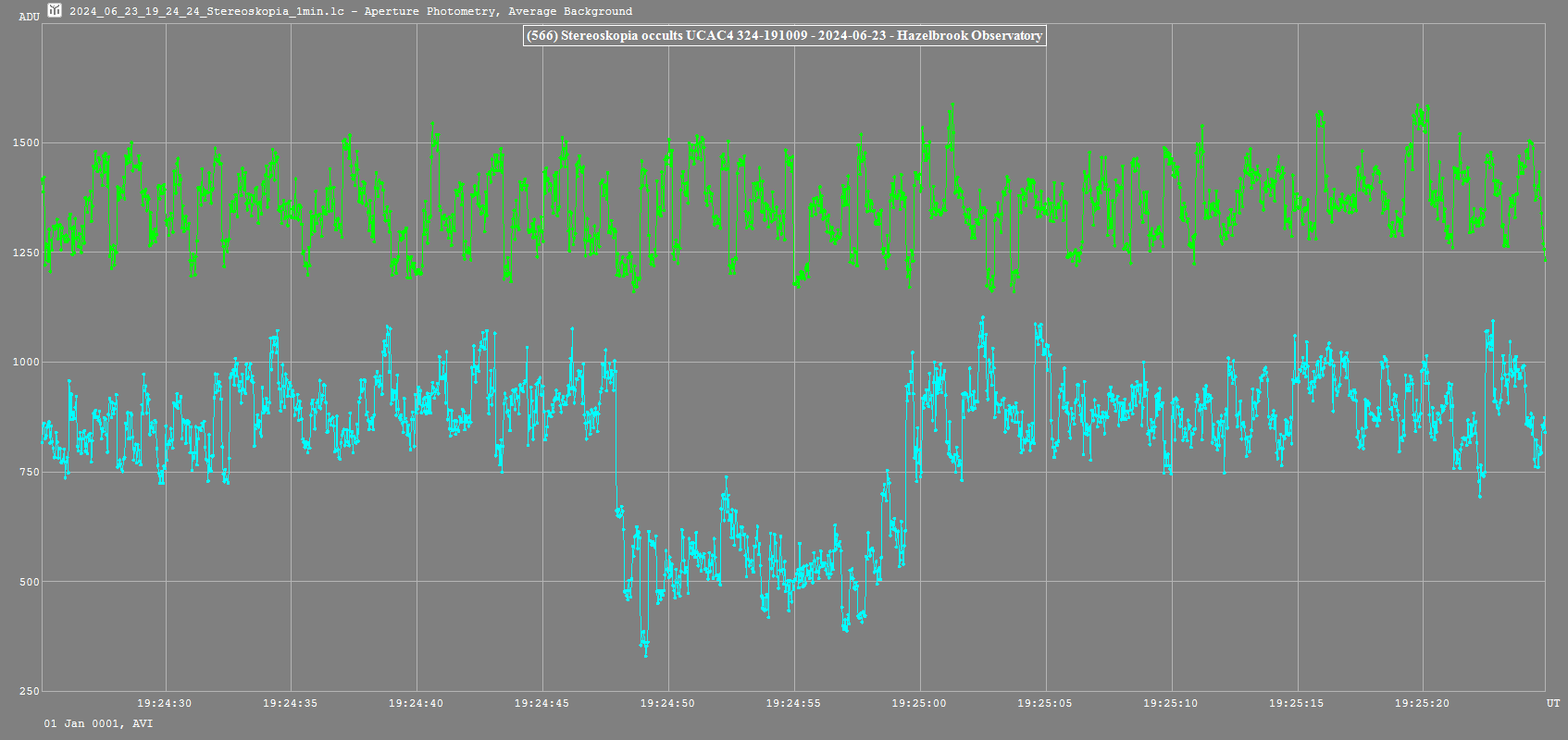Click the 19:24:30 time label
The height and width of the screenshot is (740, 1568).
[165, 703]
